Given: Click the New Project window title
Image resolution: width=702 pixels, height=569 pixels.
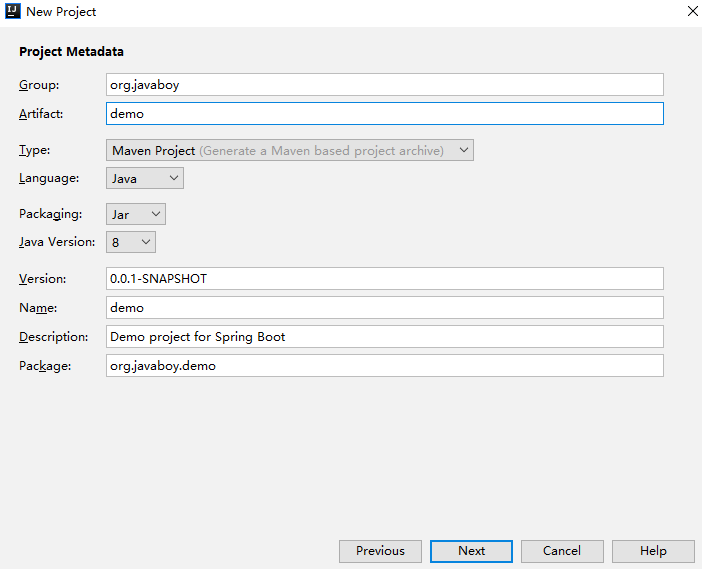Looking at the screenshot, I should coord(61,12).
